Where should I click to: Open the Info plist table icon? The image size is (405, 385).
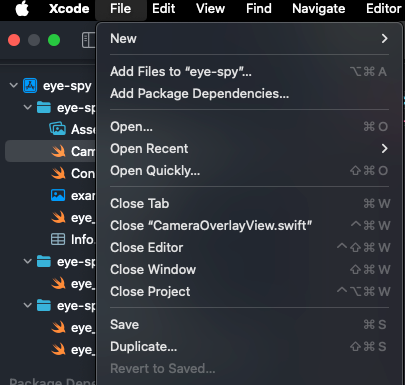(58, 239)
